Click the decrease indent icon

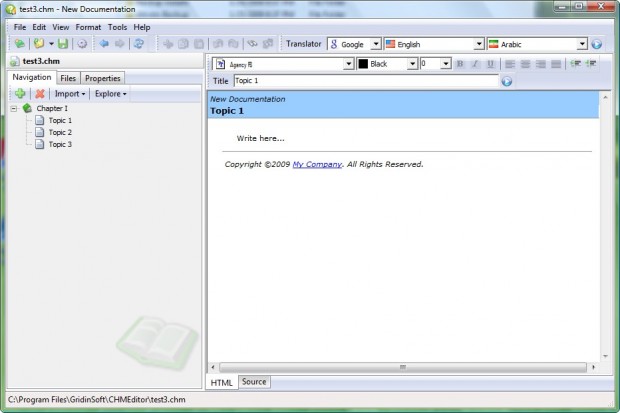pyautogui.click(x=576, y=63)
